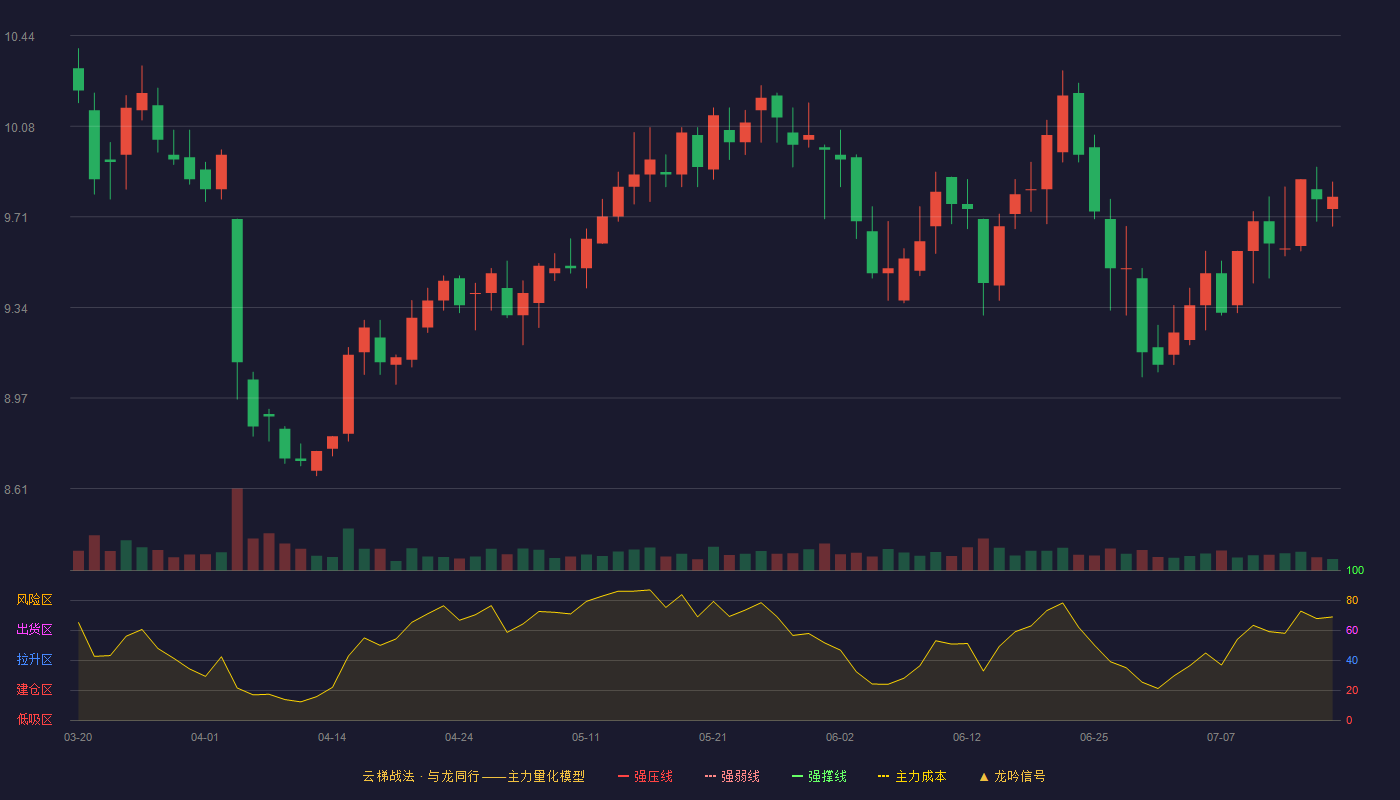Click the 03-20 date axis label
1400x800 pixels.
(78, 737)
